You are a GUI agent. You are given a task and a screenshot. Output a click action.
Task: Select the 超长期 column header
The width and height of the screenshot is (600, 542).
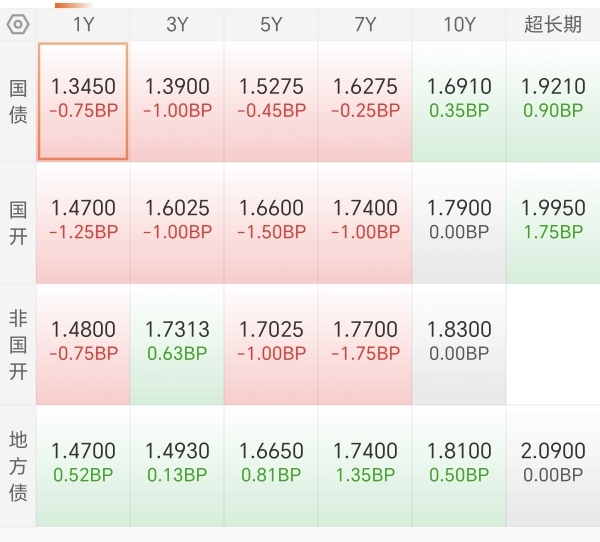[x=553, y=25]
